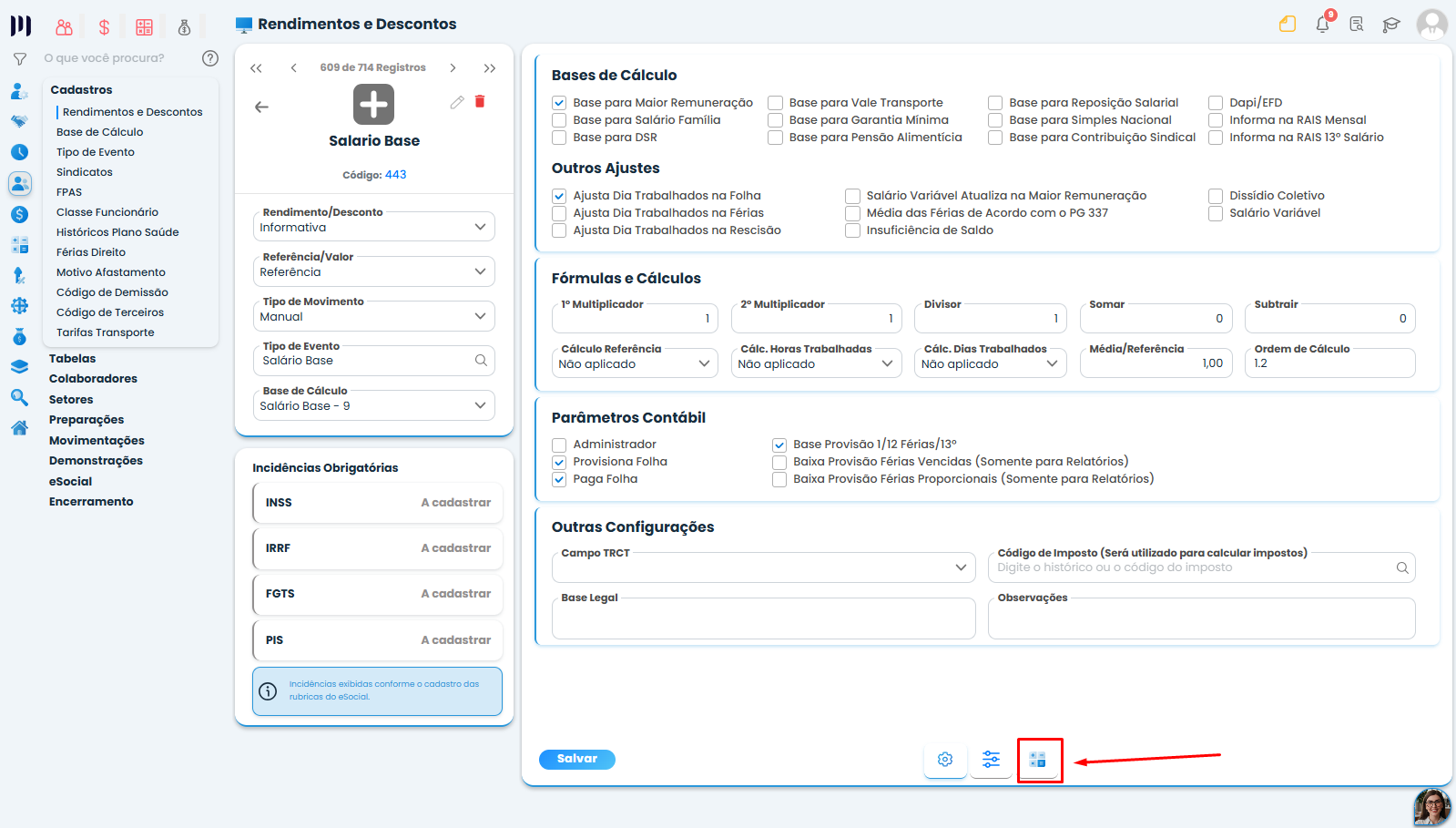The image size is (1456, 828).
Task: Go back using left arrow icon
Action: (261, 107)
